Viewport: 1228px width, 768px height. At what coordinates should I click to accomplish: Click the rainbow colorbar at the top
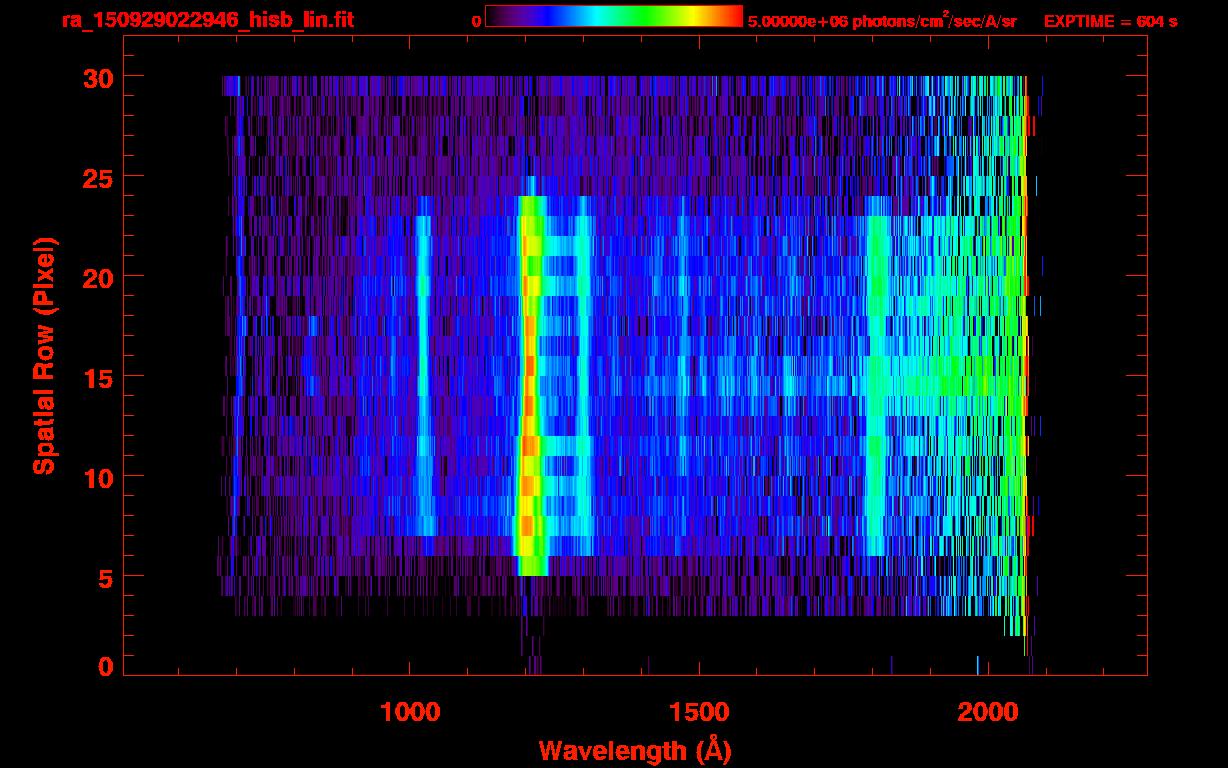click(613, 16)
